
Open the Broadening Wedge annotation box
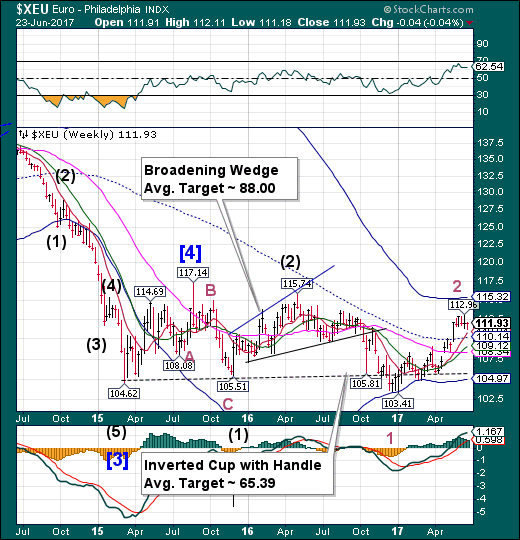click(219, 179)
